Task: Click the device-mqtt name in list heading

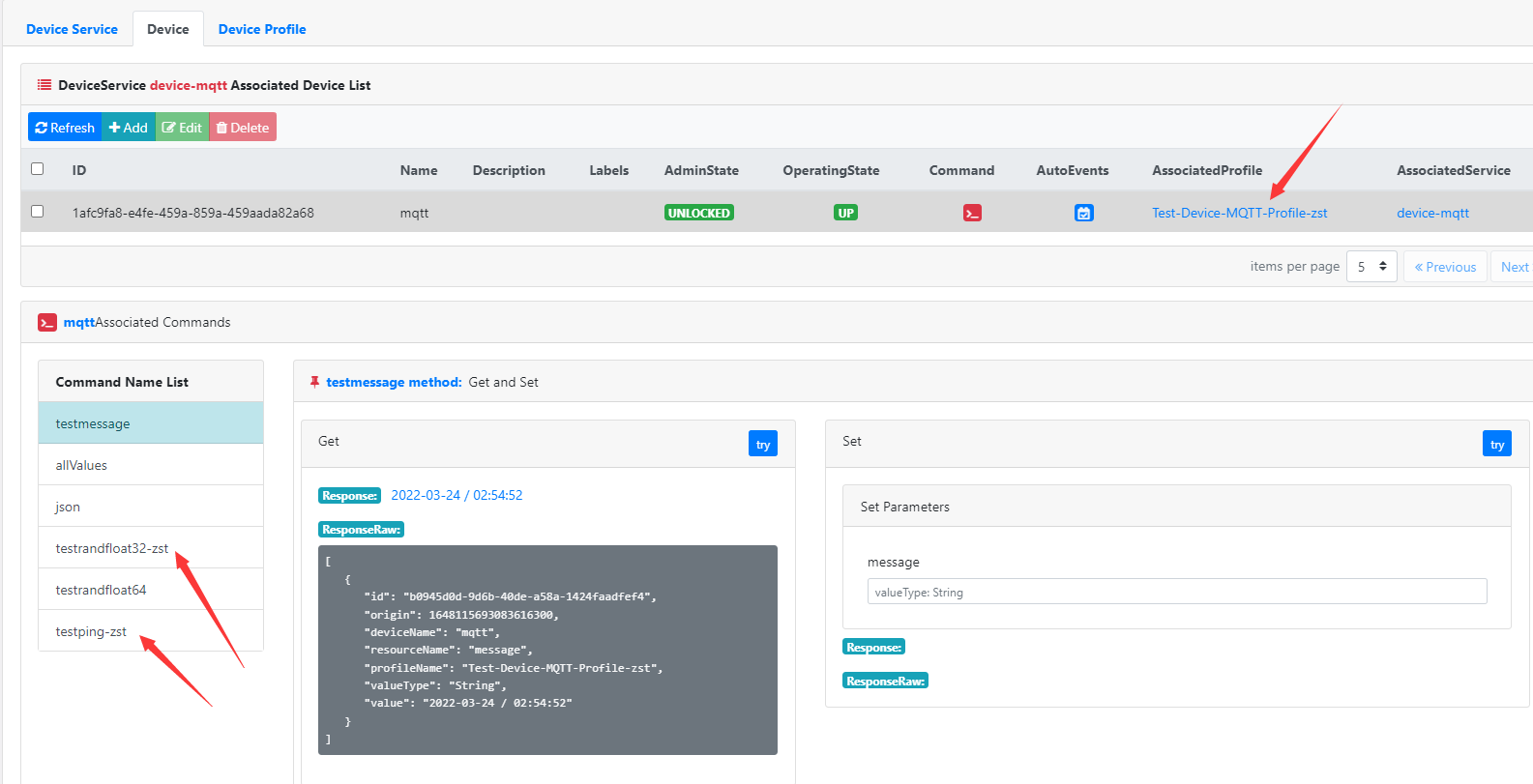Action: click(189, 85)
